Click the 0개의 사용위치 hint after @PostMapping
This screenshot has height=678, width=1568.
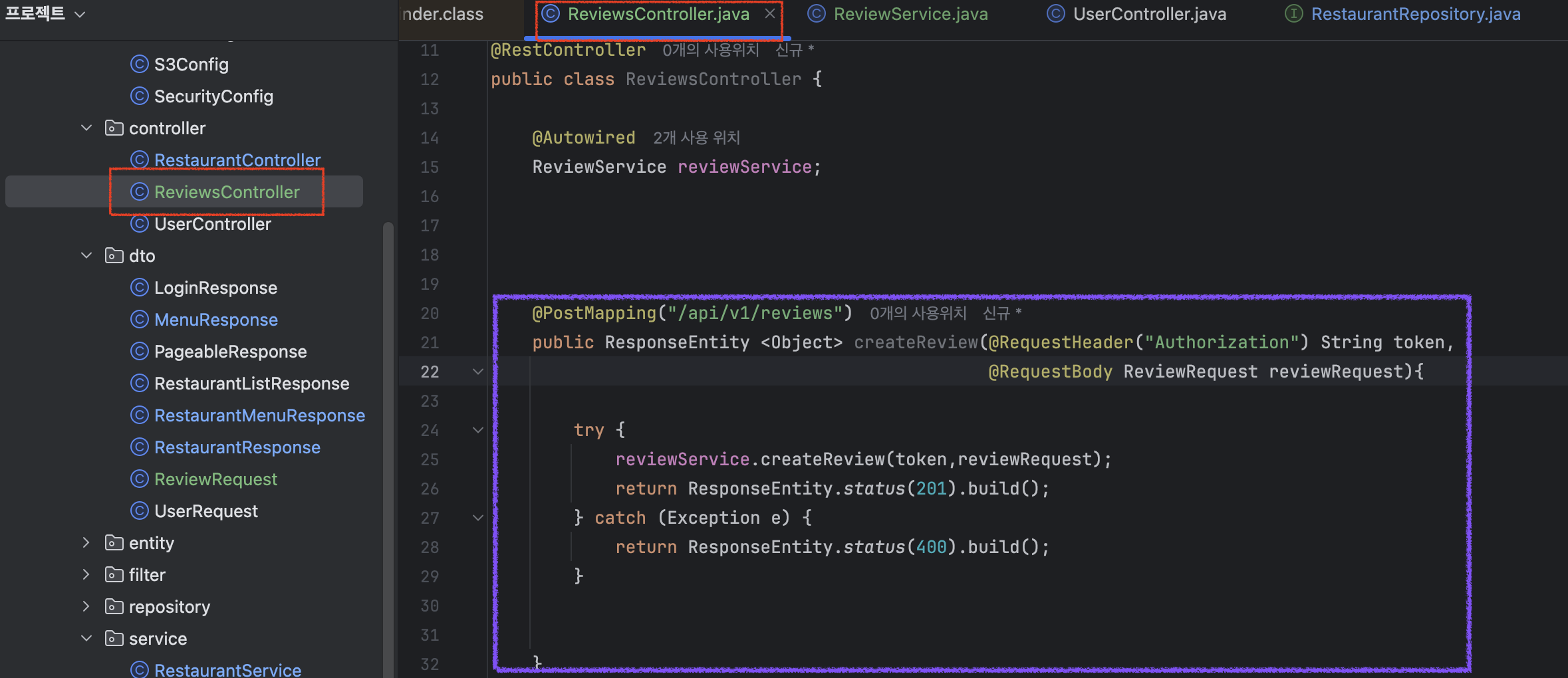tap(918, 313)
